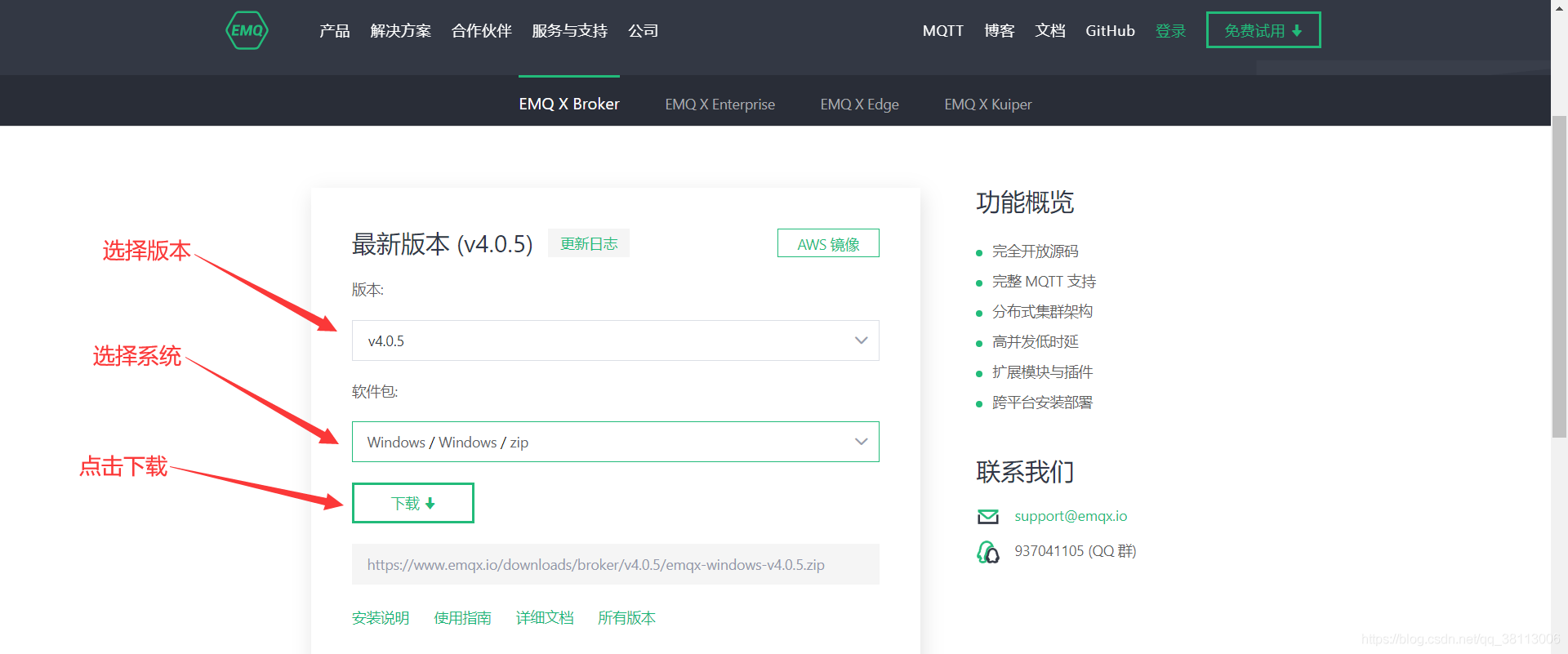Open the 详细文档 link
This screenshot has width=1568, height=654.
point(545,618)
